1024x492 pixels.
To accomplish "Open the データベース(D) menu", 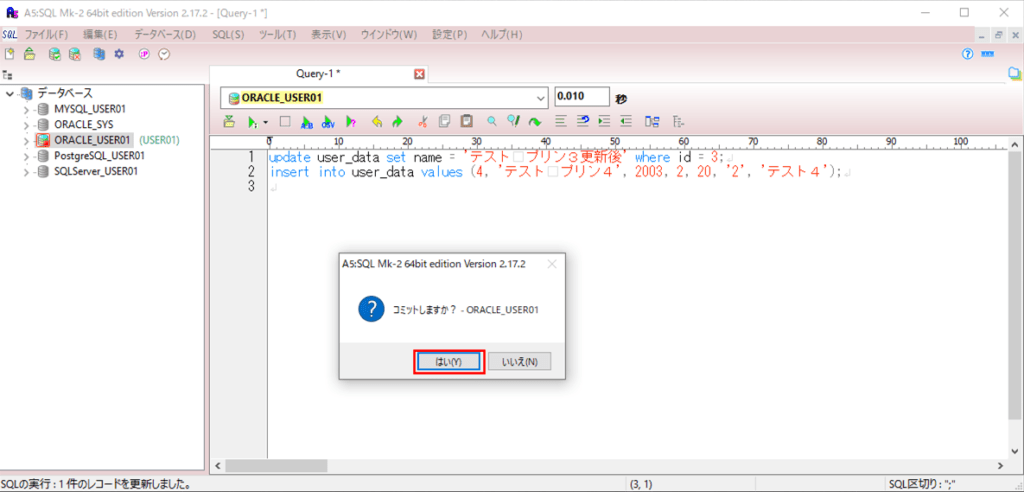I will click(x=165, y=34).
